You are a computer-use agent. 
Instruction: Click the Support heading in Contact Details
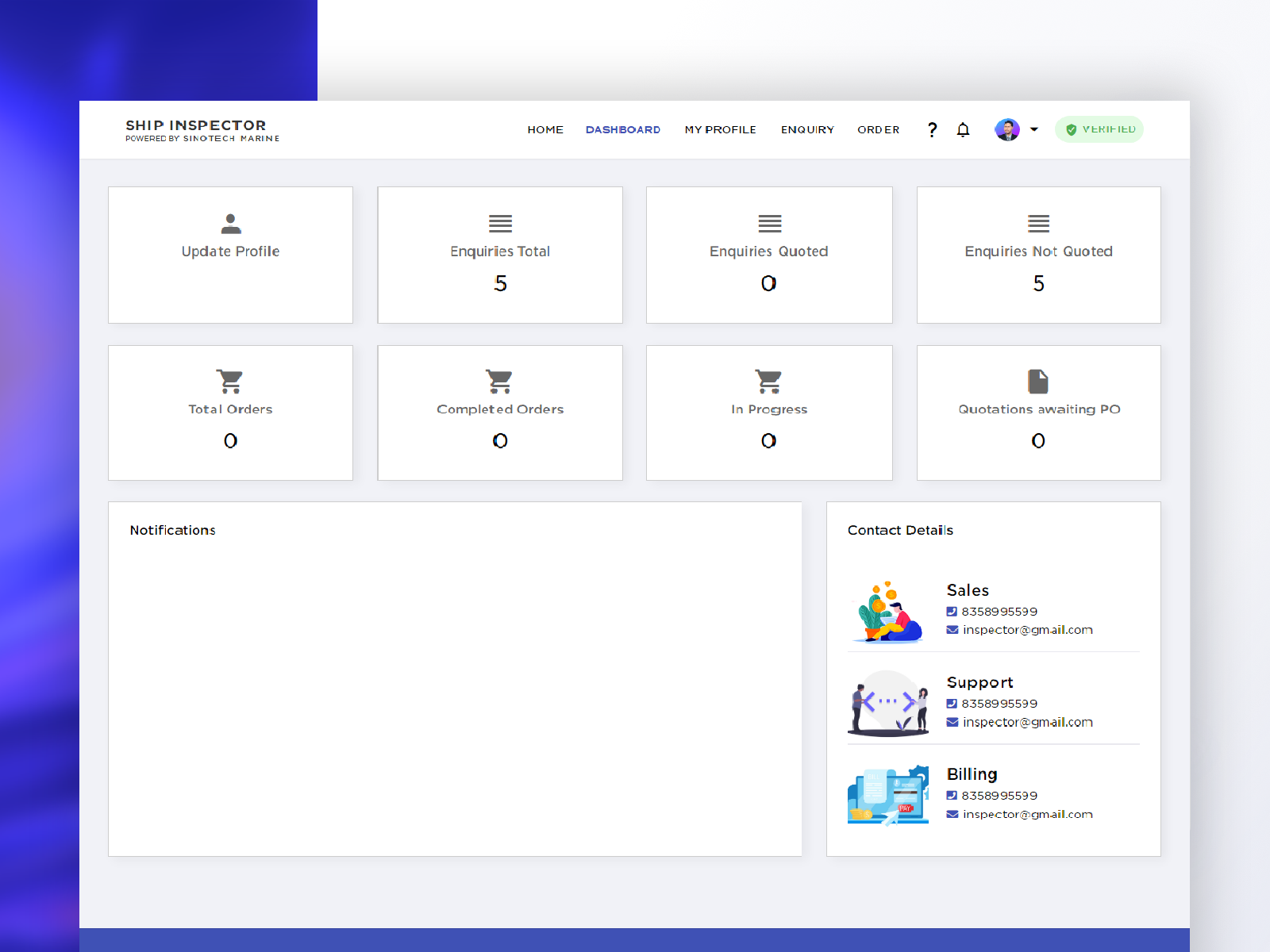[979, 683]
